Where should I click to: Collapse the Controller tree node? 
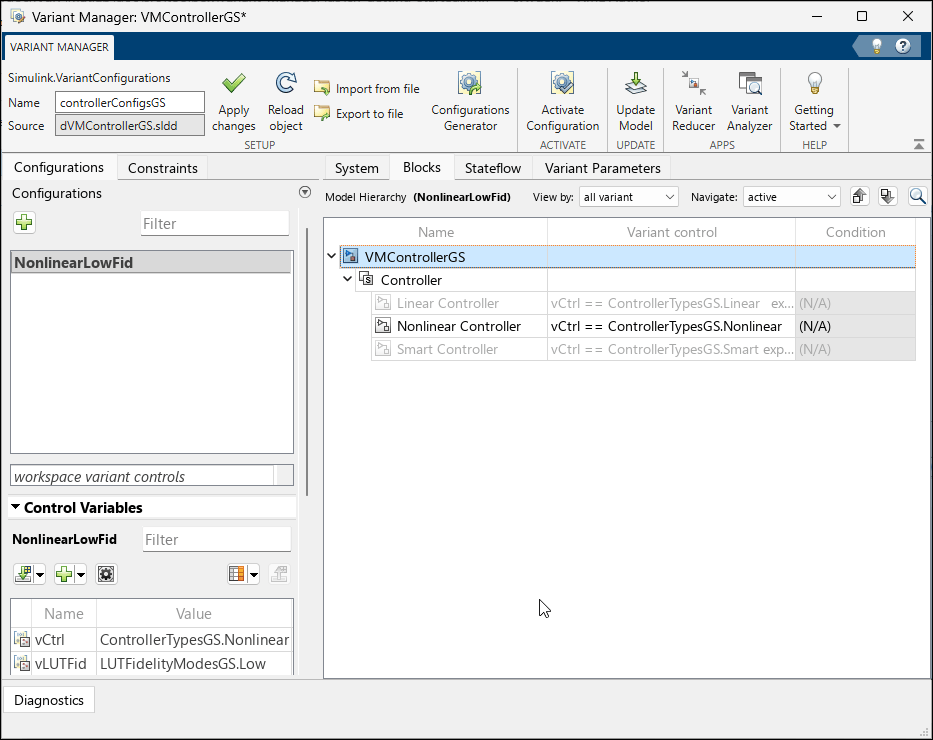(x=348, y=279)
